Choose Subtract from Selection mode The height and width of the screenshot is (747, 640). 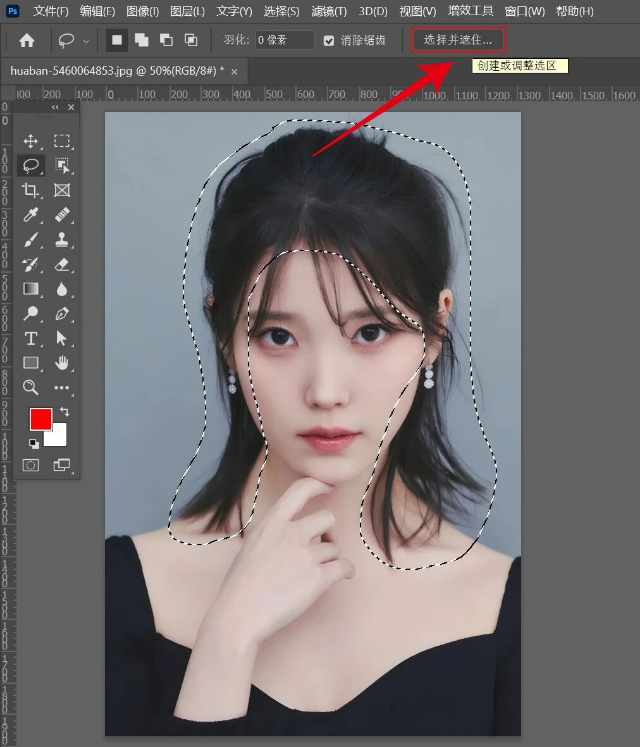(x=166, y=40)
